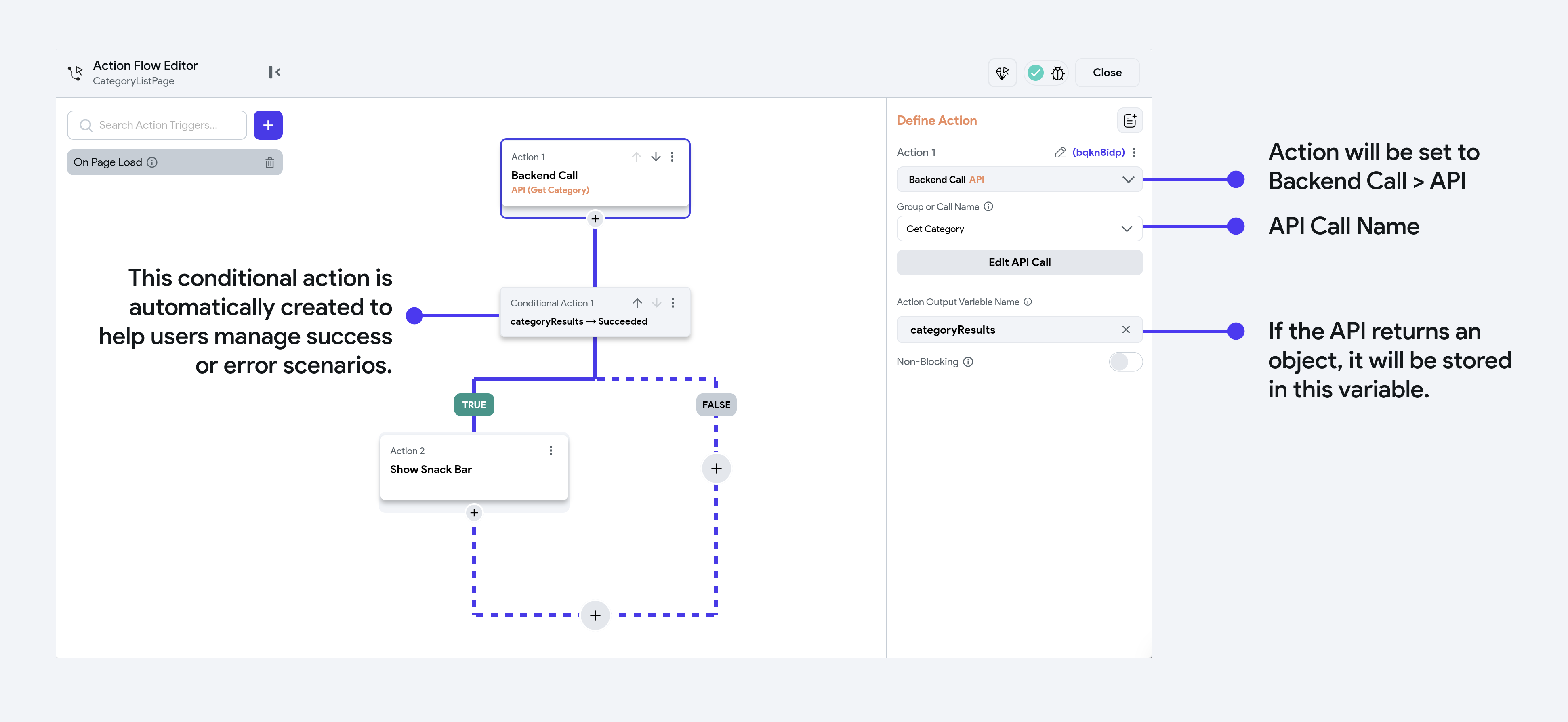Click the Close button in top right
The width and height of the screenshot is (1568, 722).
click(1106, 72)
